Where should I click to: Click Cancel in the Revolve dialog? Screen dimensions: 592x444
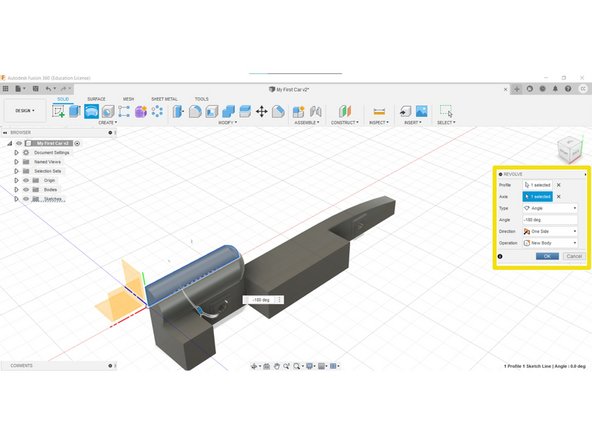[x=574, y=256]
